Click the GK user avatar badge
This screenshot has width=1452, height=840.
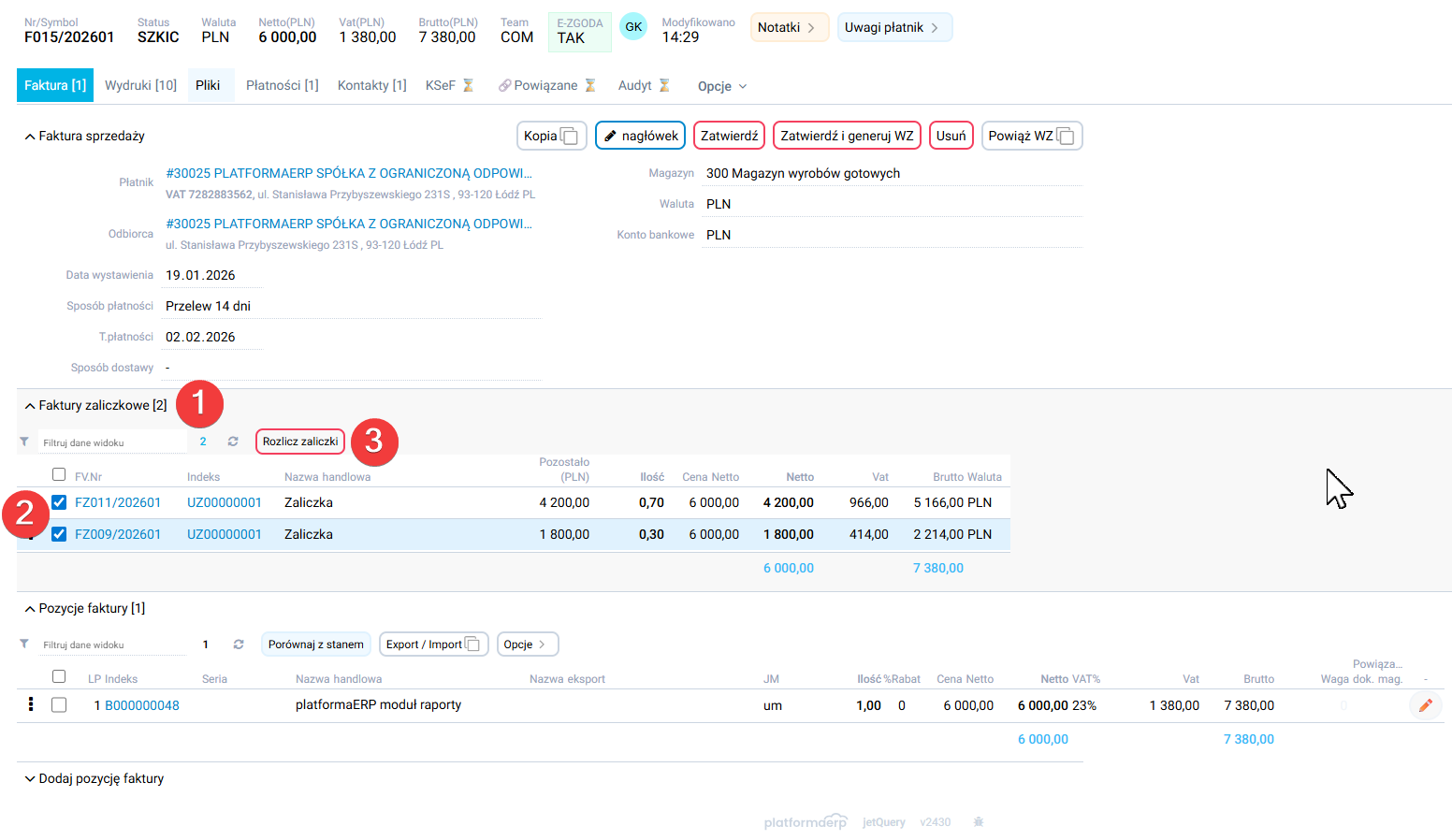(633, 27)
